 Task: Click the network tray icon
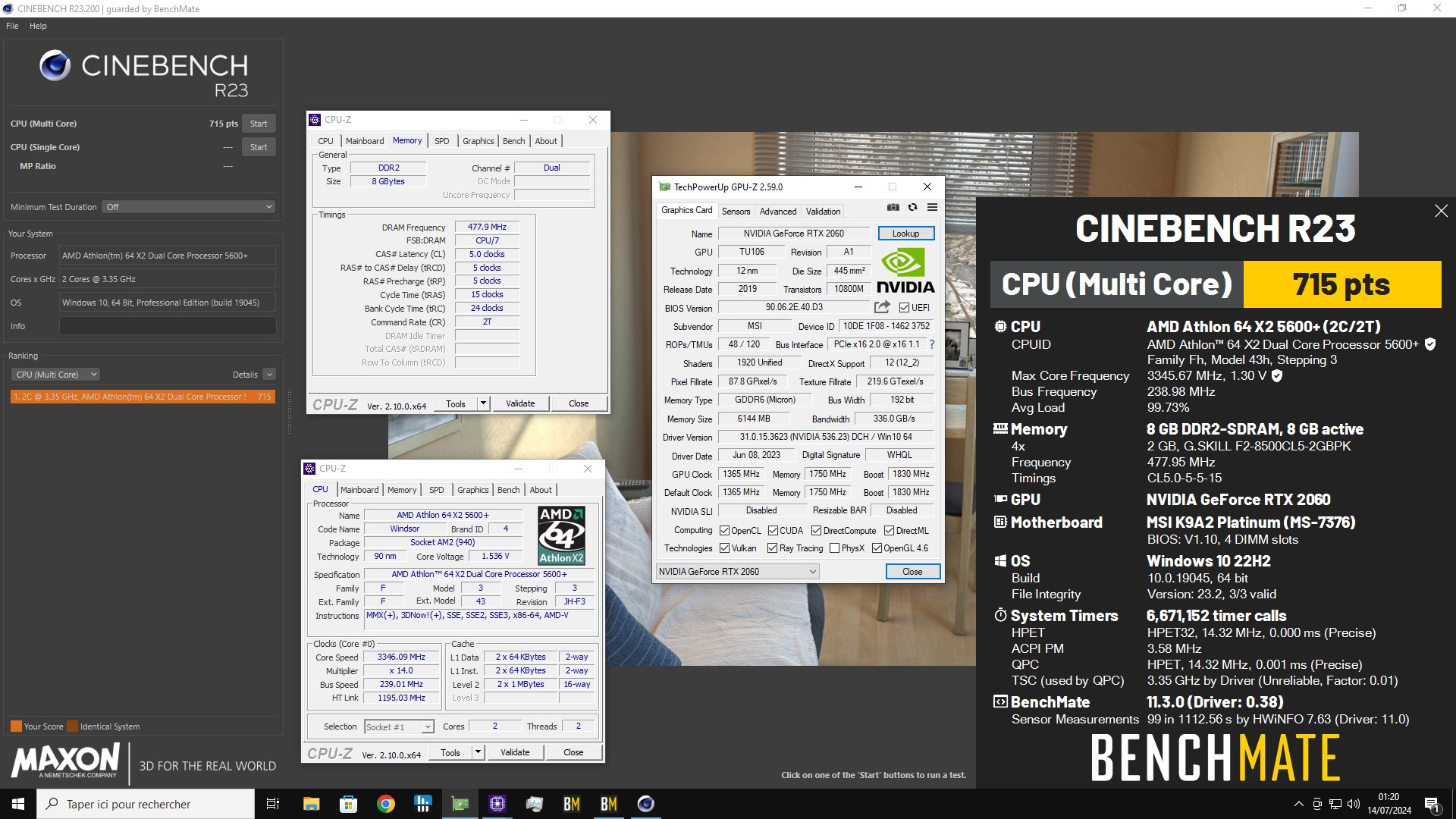click(x=1335, y=804)
